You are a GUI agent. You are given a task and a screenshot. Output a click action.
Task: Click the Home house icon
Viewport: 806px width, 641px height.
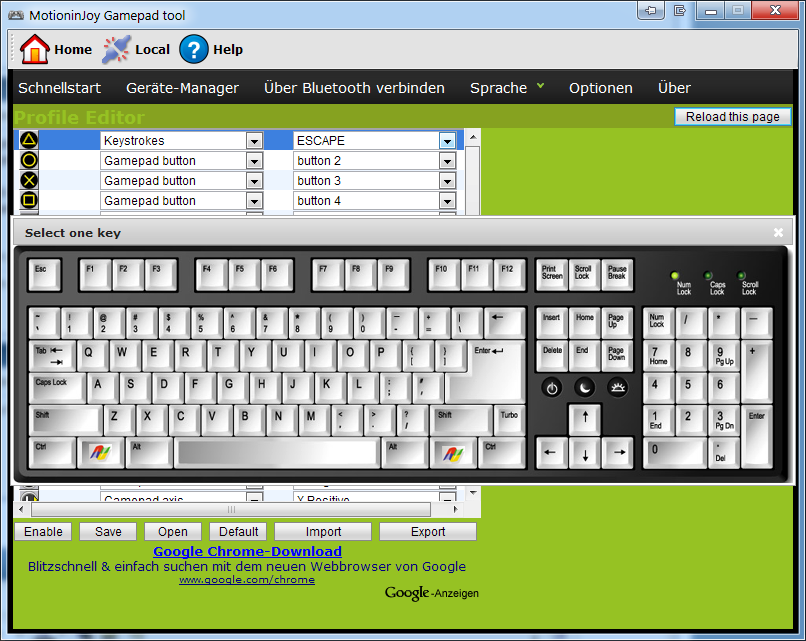point(34,49)
